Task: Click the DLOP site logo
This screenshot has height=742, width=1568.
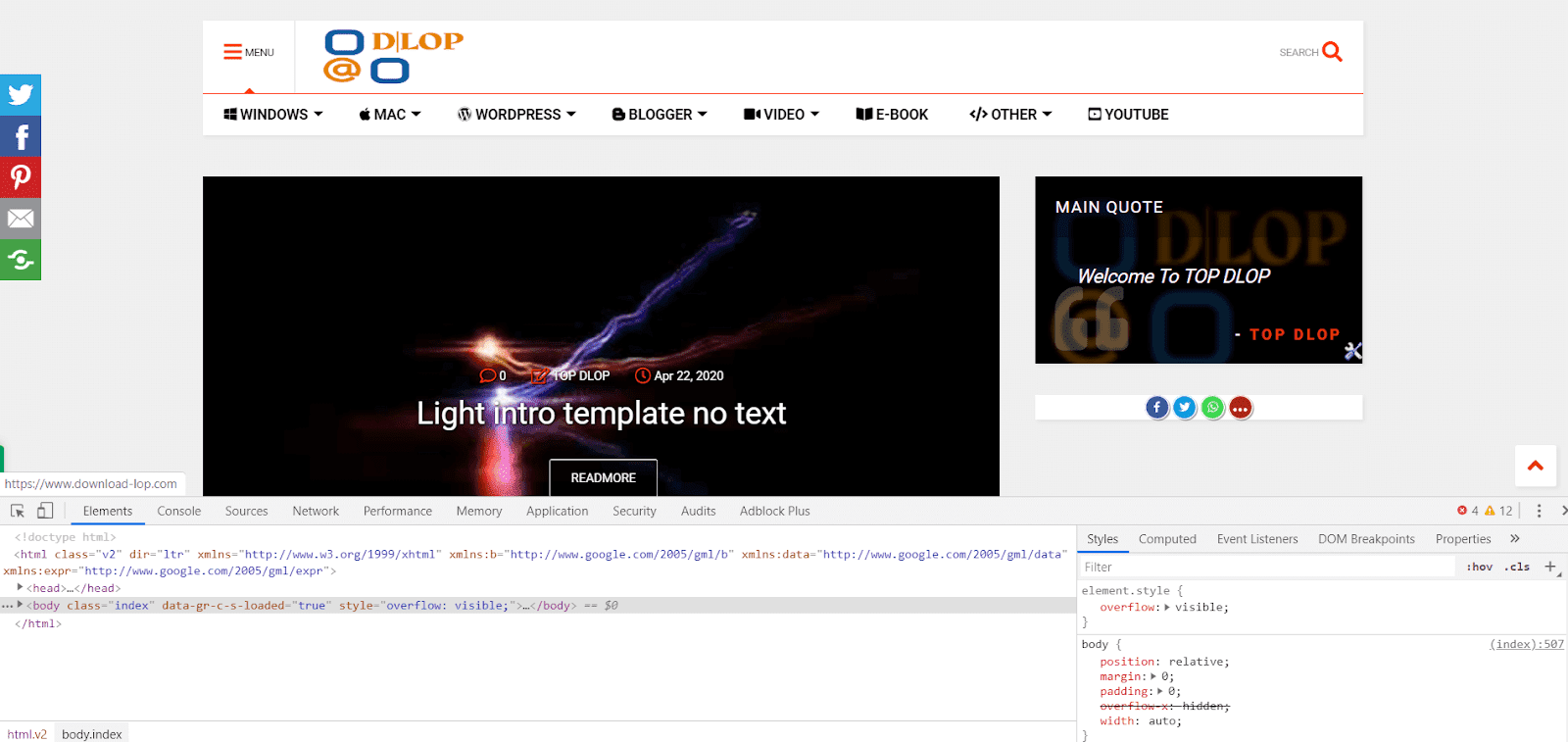Action: [x=393, y=56]
